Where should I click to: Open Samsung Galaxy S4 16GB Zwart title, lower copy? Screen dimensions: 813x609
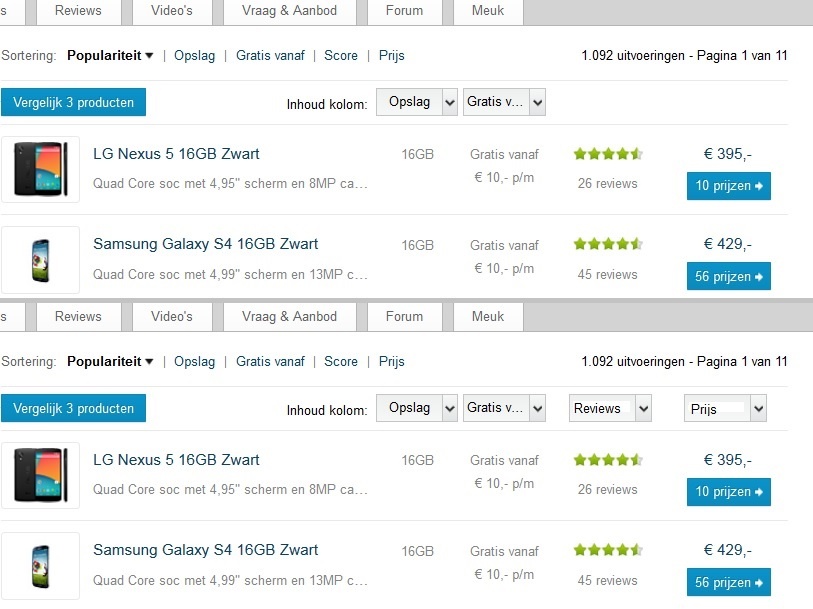pyautogui.click(x=205, y=550)
